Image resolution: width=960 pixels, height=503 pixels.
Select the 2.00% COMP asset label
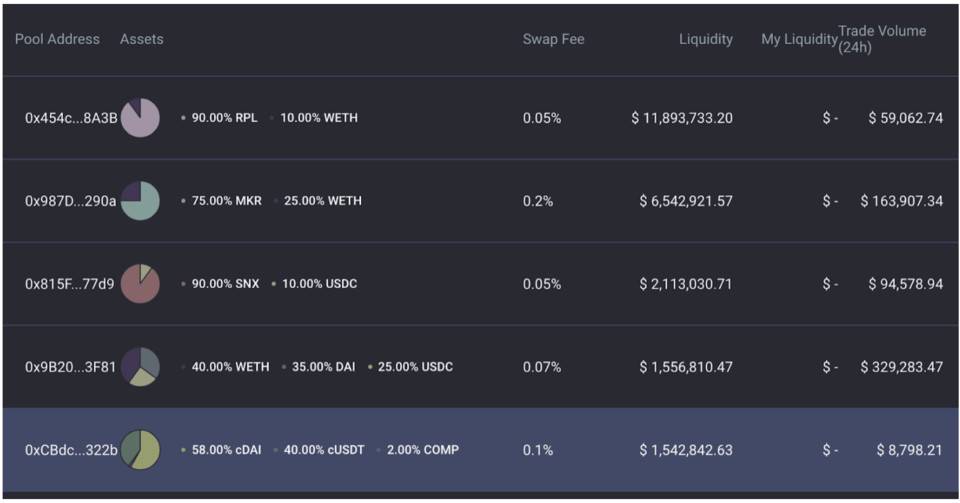[422, 450]
